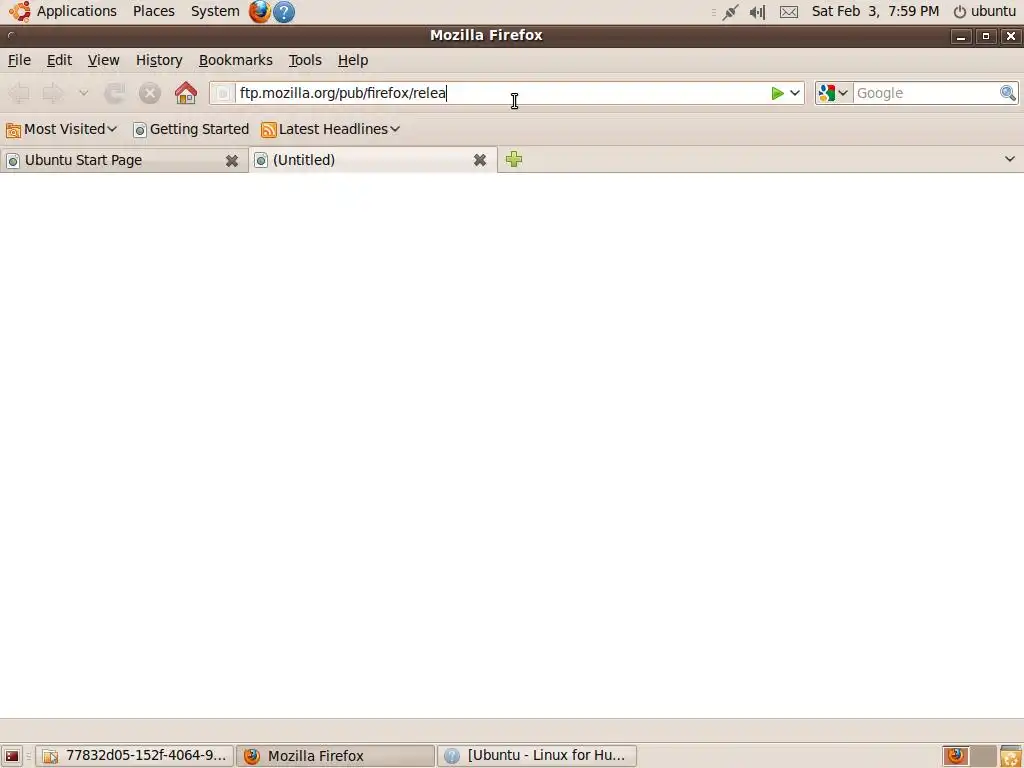The height and width of the screenshot is (768, 1024).
Task: Click the Most Visited folder icon
Action: (13, 130)
